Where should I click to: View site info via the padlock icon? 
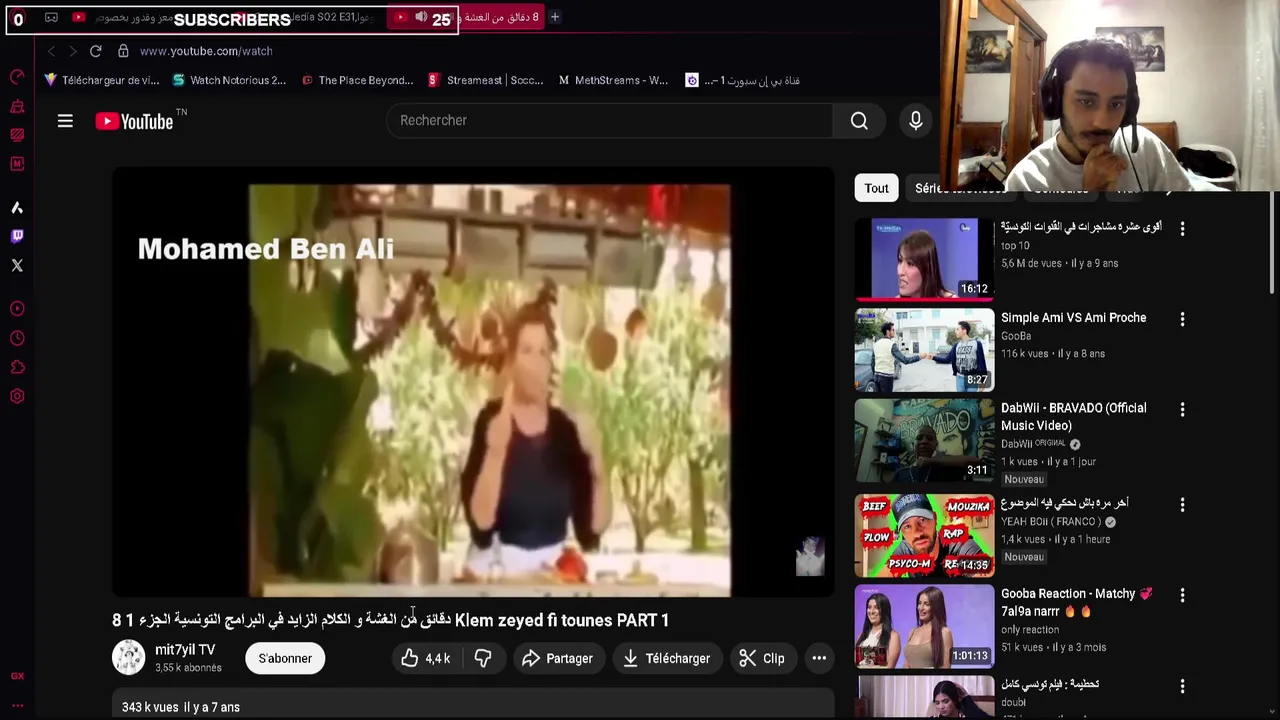[x=123, y=51]
